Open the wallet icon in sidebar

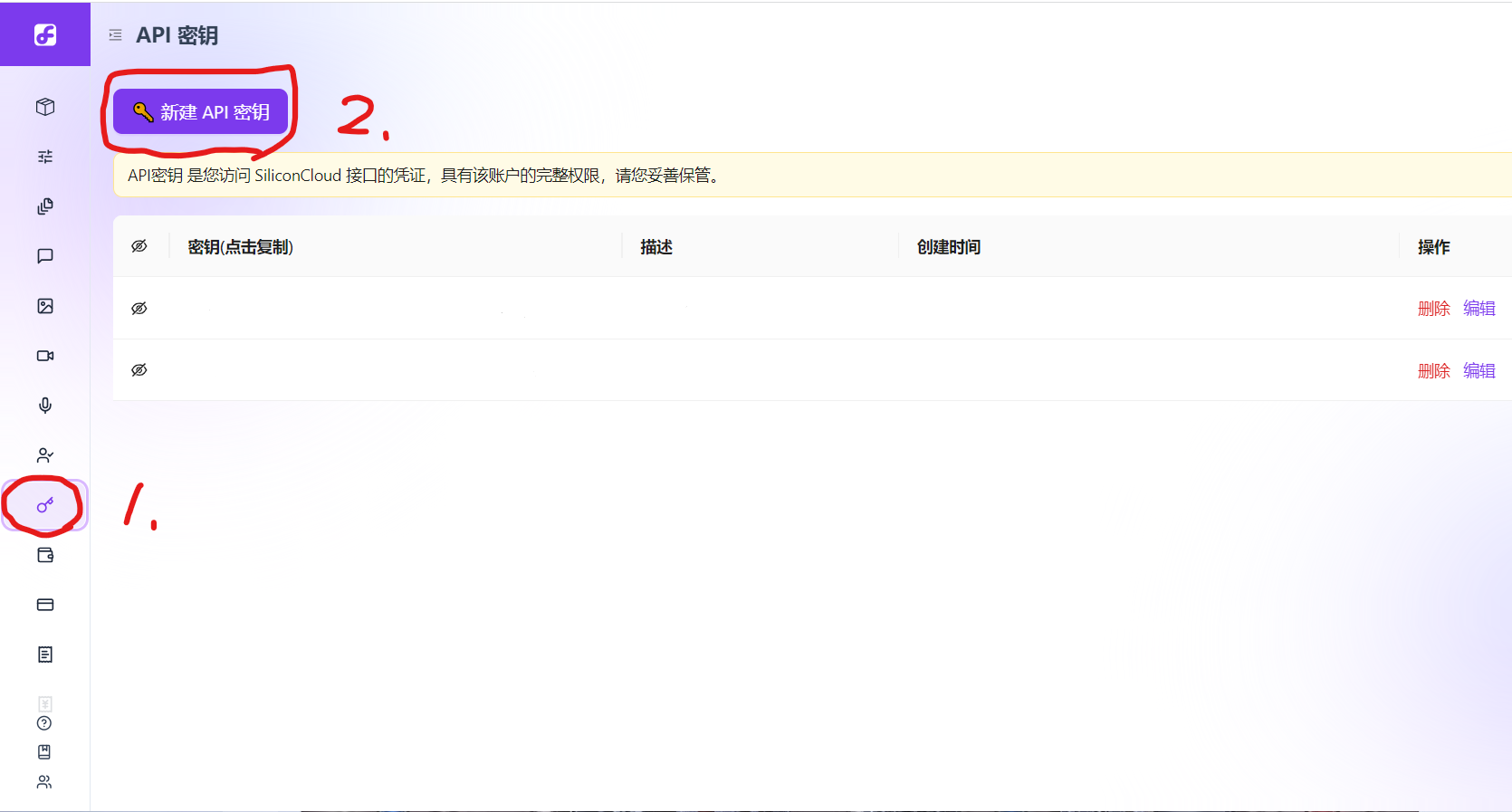45,555
